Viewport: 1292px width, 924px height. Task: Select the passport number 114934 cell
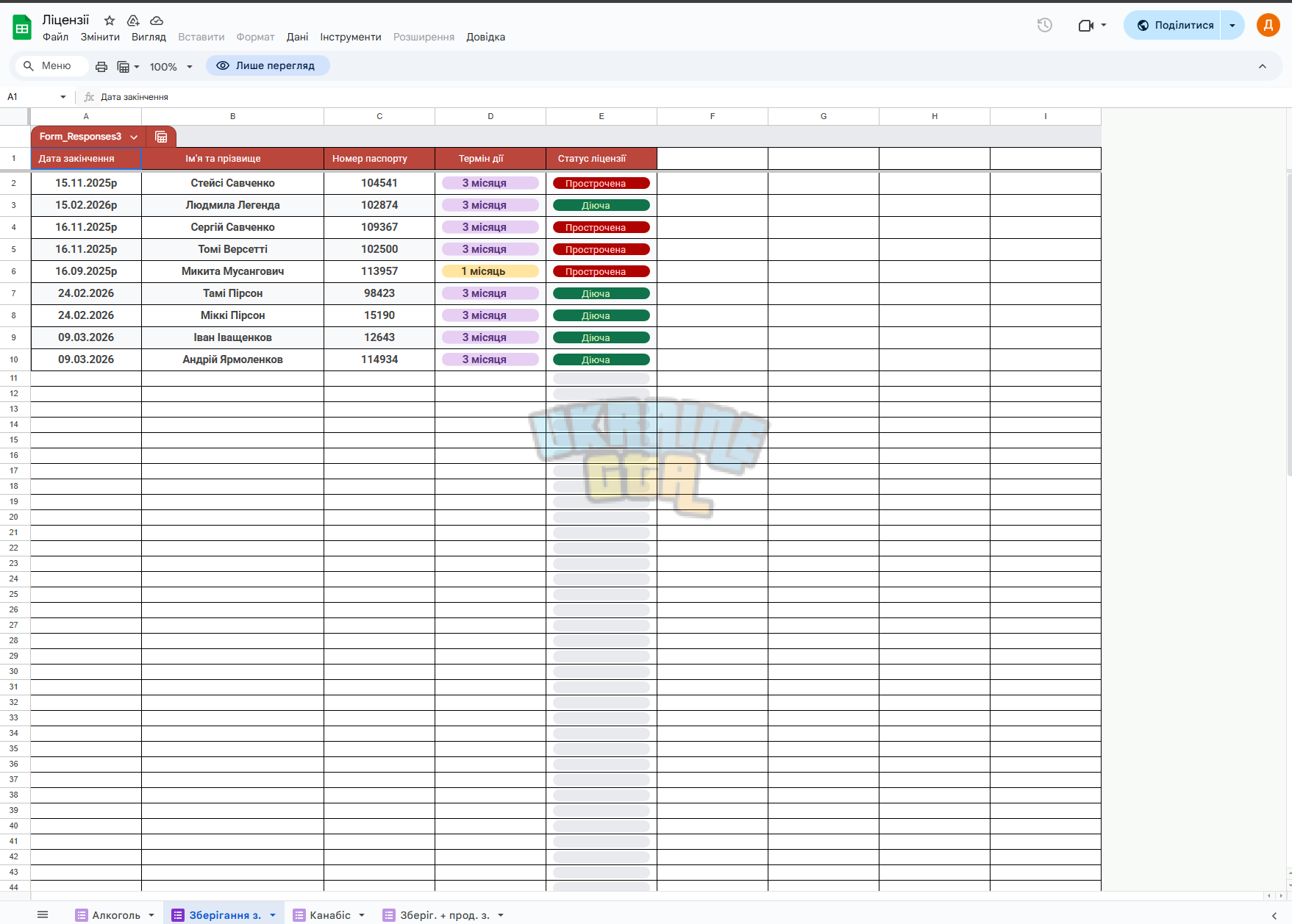(x=379, y=359)
